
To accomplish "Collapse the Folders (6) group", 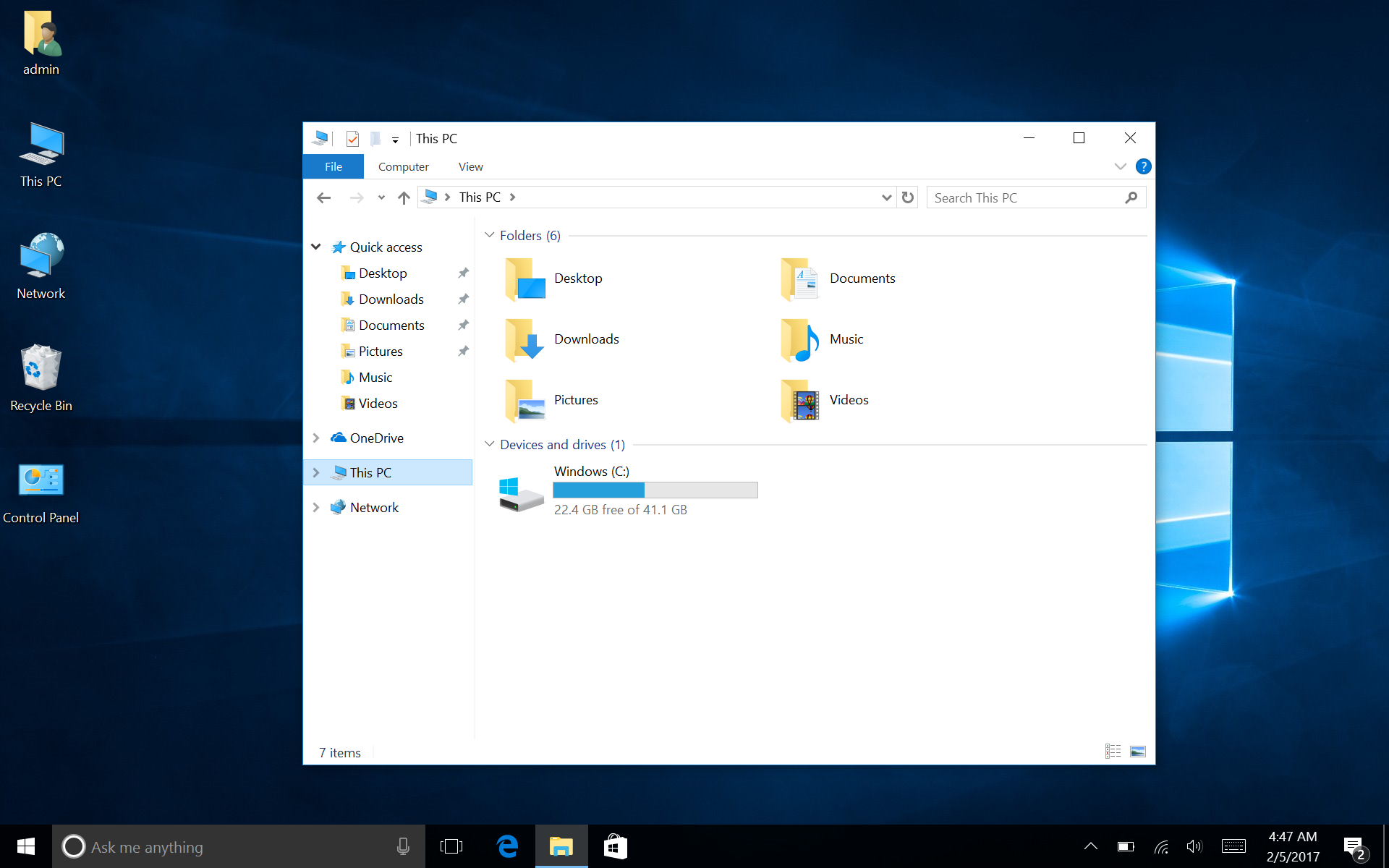I will [x=489, y=235].
